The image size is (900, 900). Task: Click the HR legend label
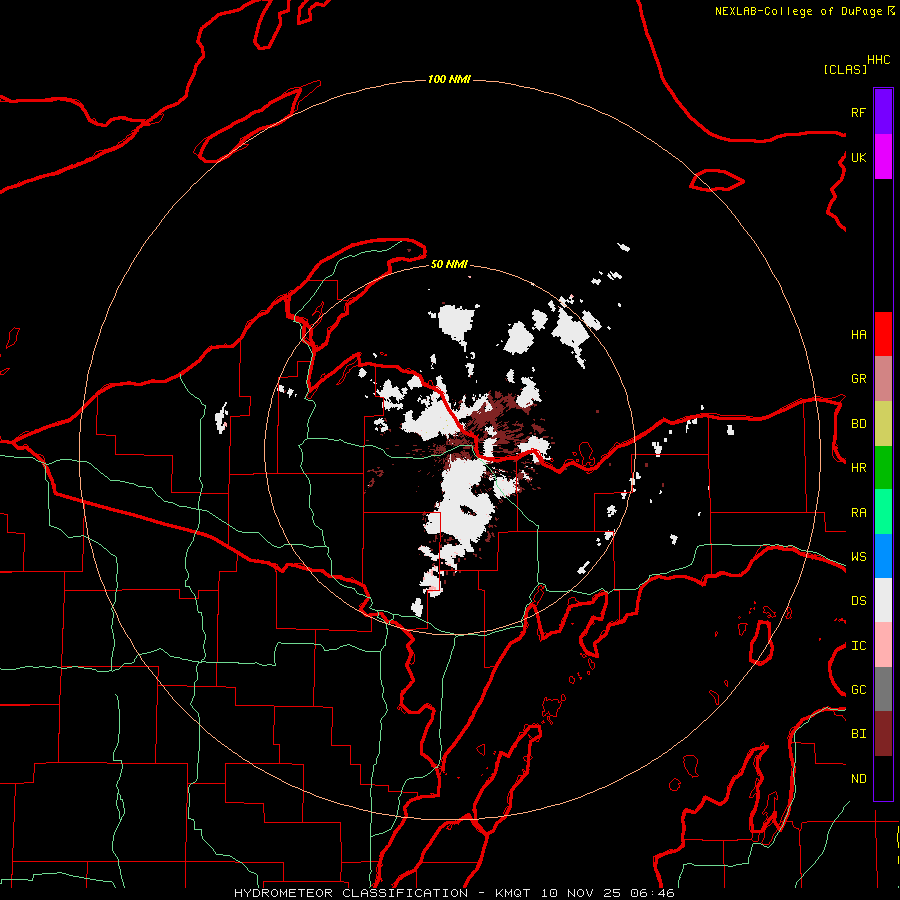pos(858,468)
